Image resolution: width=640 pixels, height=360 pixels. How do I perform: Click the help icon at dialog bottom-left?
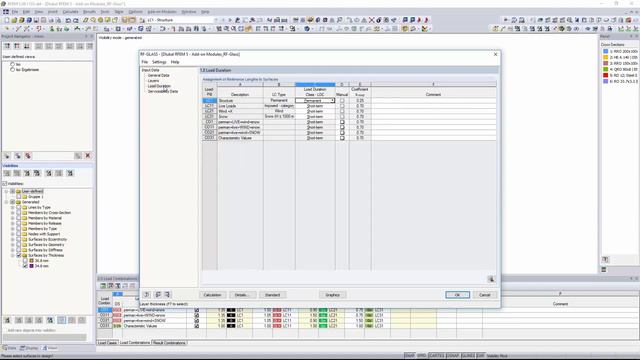click(147, 294)
